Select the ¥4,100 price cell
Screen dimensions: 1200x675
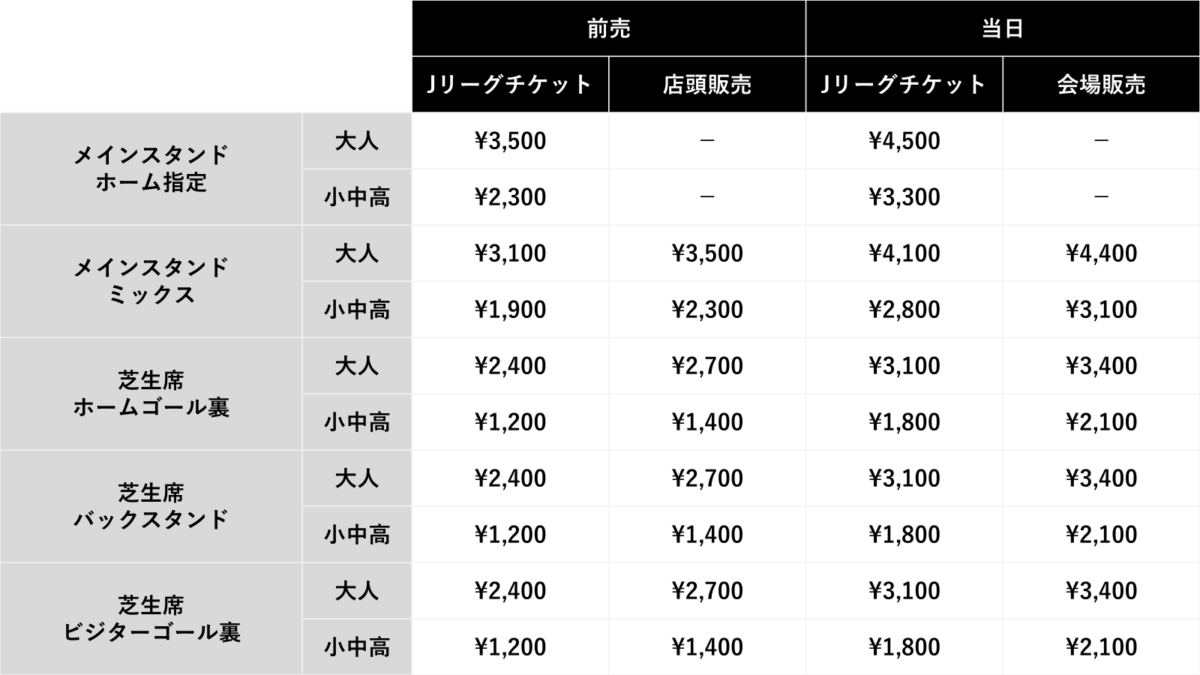904,254
